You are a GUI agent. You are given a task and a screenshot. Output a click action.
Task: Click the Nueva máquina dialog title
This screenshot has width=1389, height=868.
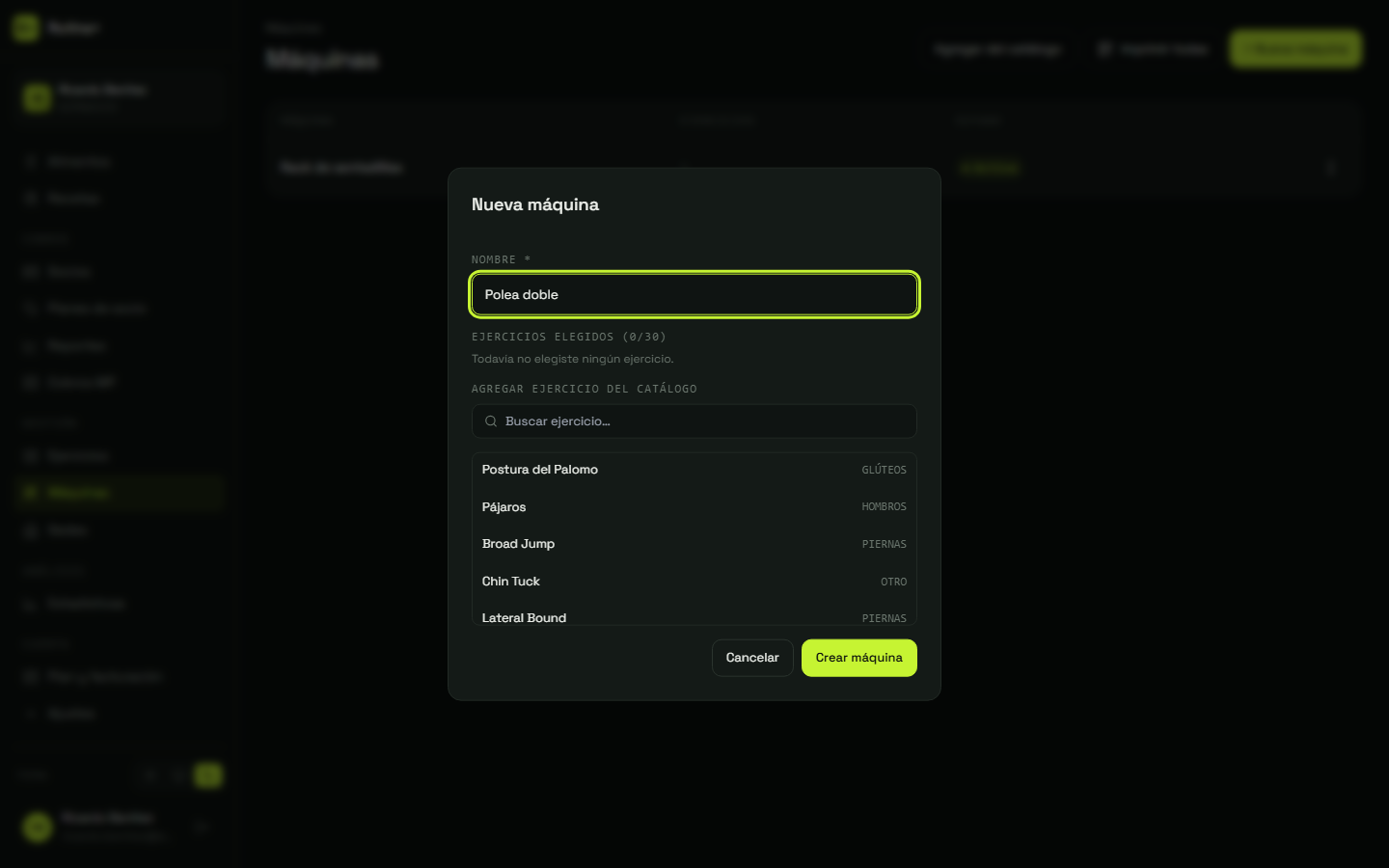(x=535, y=204)
